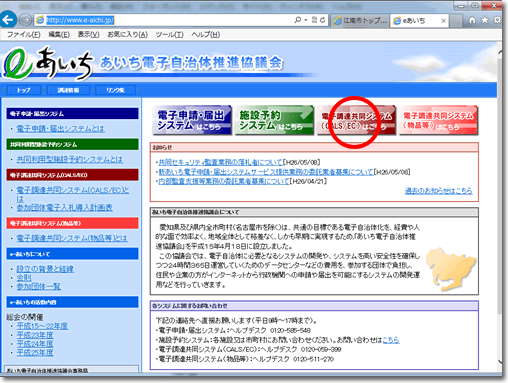The height and width of the screenshot is (383, 508).
Task: Open link 平成24年度
Action: pyautogui.click(x=35, y=344)
